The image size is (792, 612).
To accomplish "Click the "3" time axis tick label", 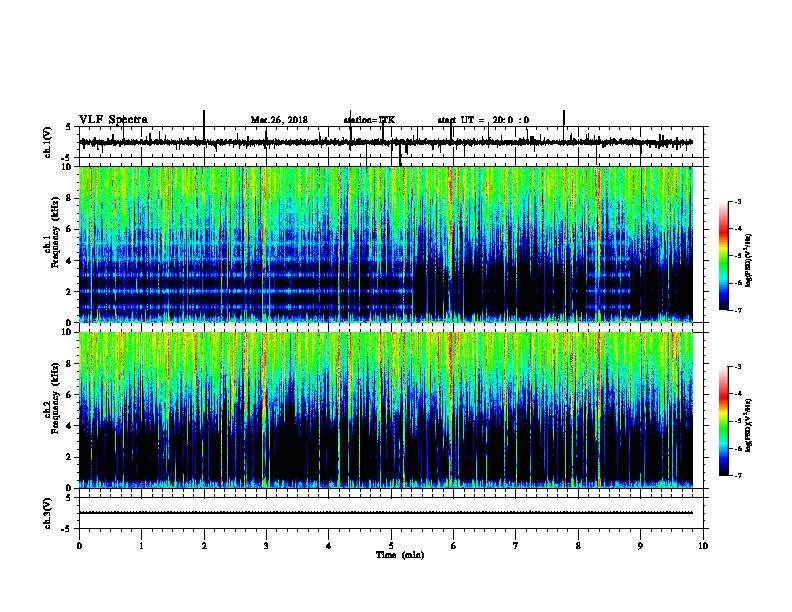I will pyautogui.click(x=266, y=546).
